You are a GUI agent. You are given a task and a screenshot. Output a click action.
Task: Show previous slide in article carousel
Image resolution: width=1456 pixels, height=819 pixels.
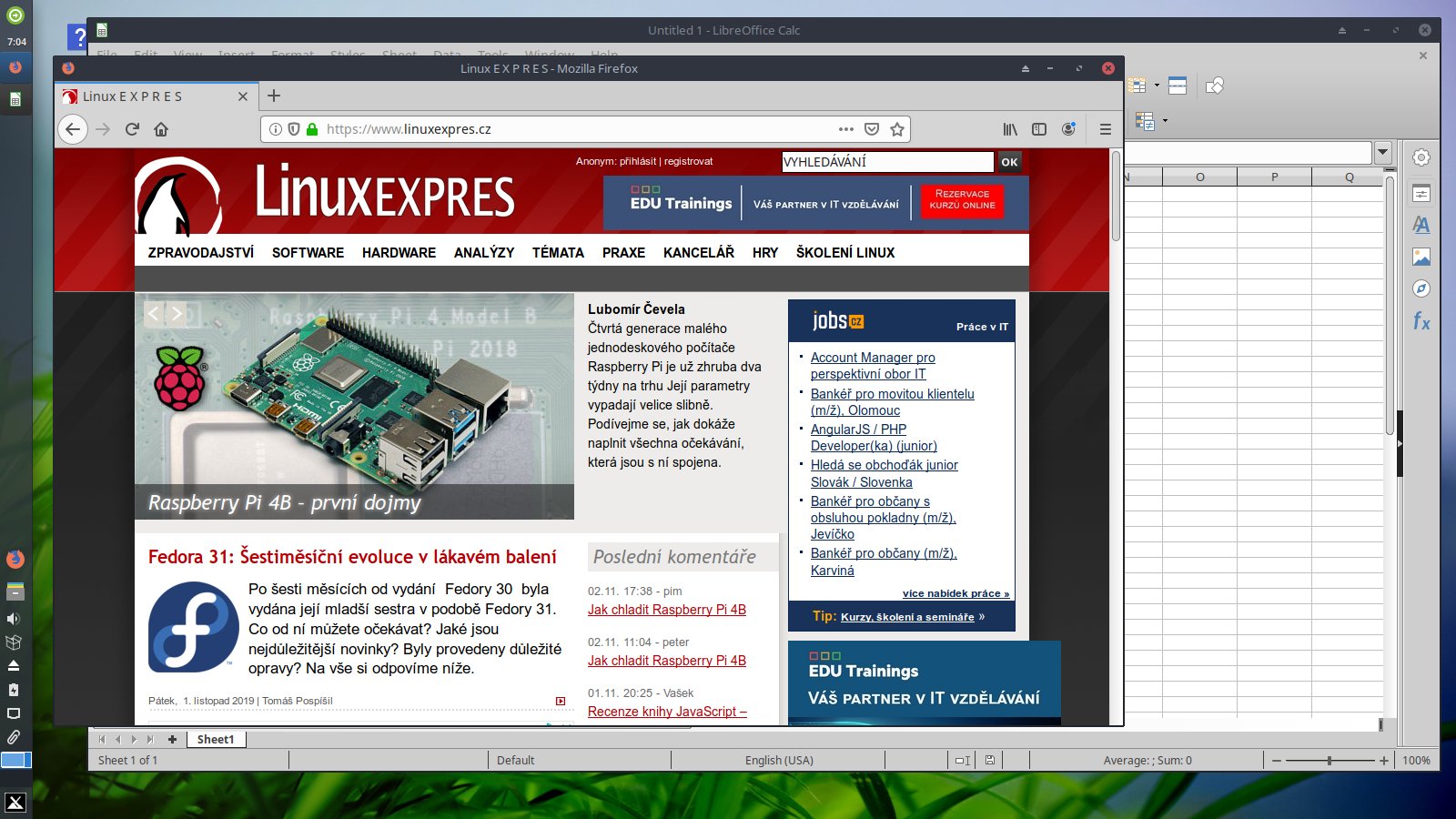coord(153,314)
